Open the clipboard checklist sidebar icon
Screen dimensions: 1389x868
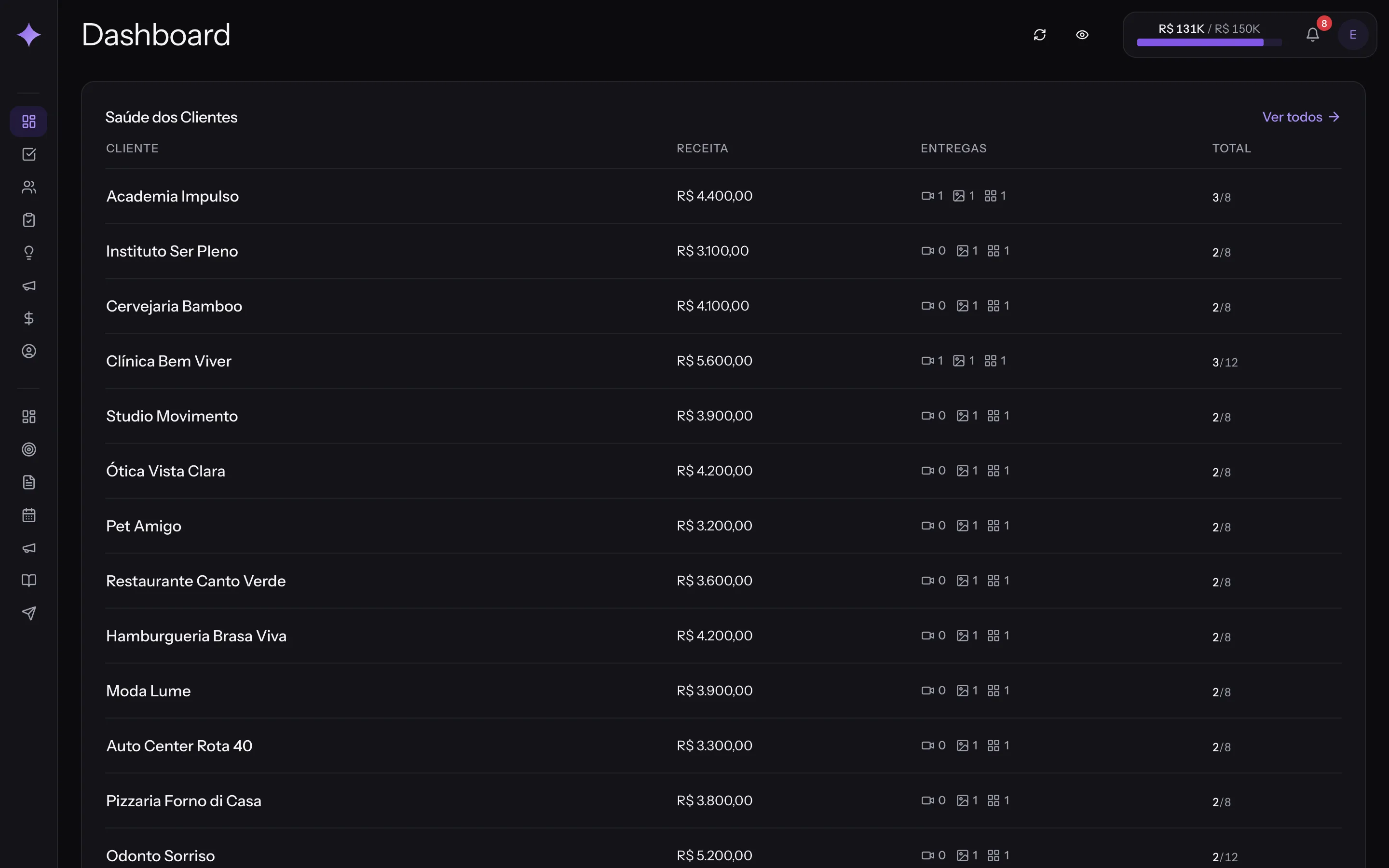click(x=29, y=220)
